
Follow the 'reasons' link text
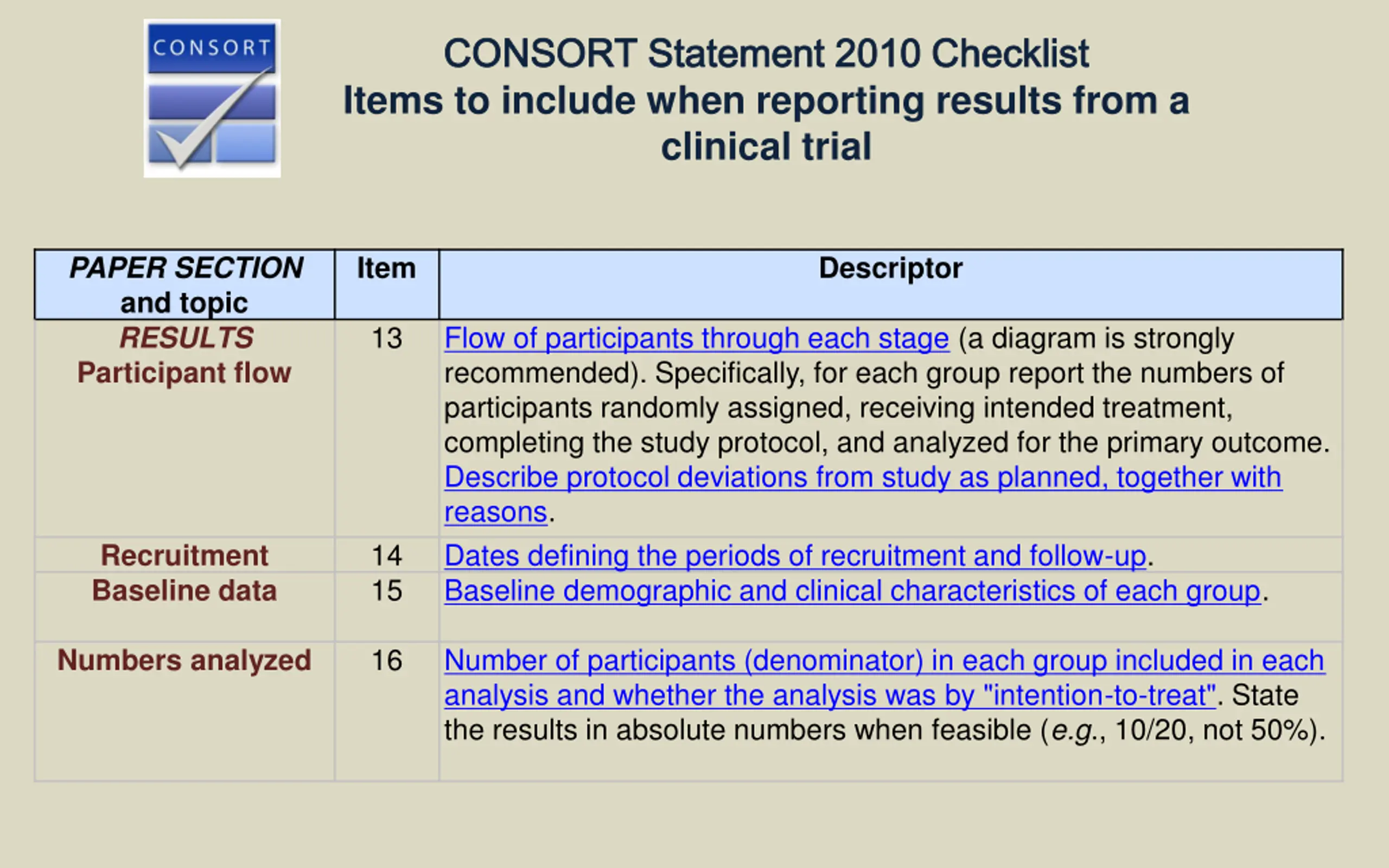(496, 512)
